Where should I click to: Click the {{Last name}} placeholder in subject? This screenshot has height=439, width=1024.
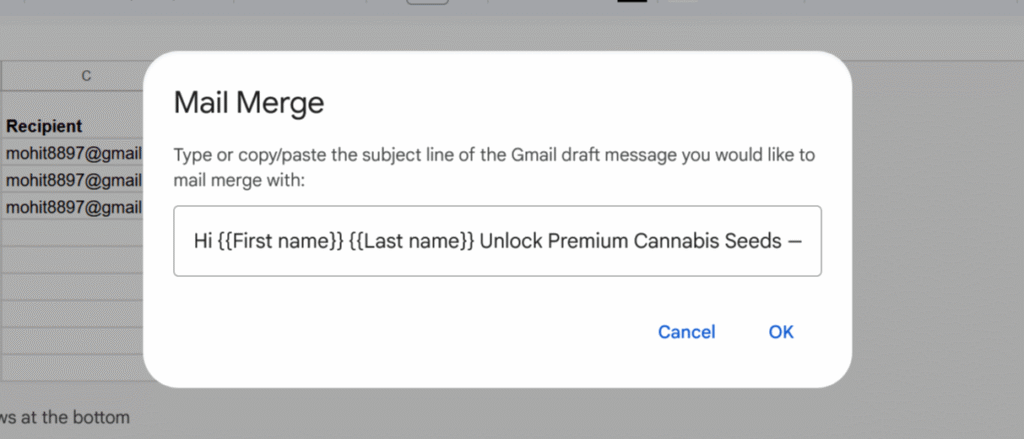[x=410, y=241]
